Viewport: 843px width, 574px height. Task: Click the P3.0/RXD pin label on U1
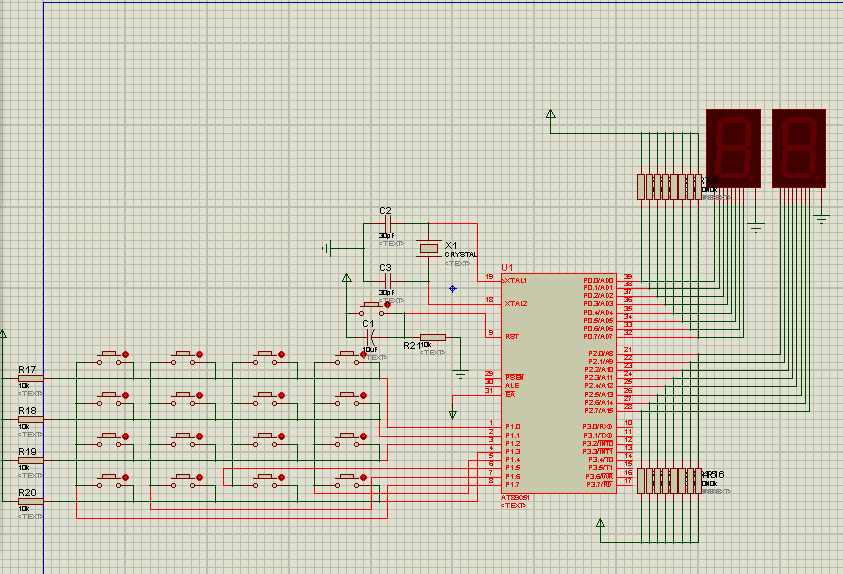point(598,427)
